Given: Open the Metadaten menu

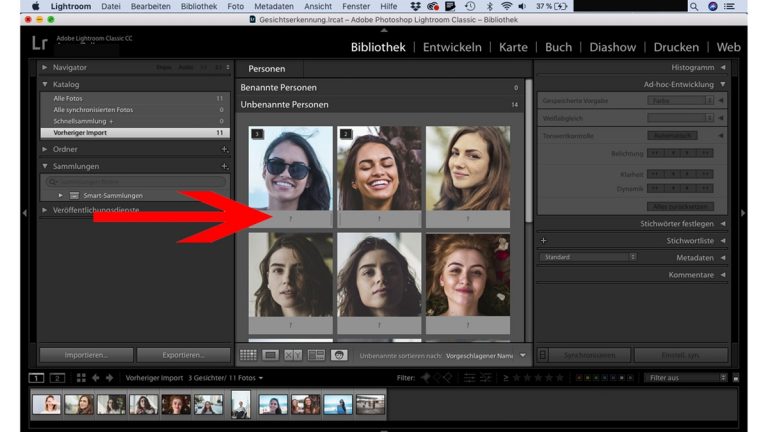Looking at the screenshot, I should pyautogui.click(x=273, y=6).
